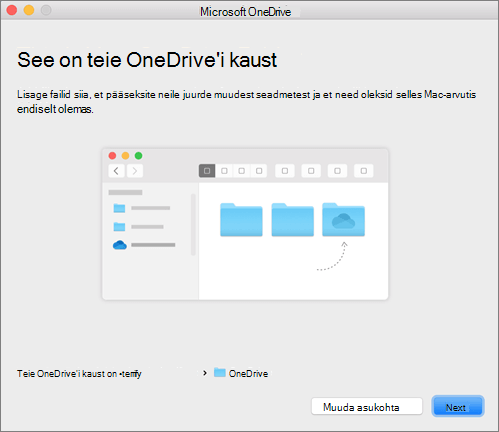Click the Lisage failid siia description text
Screen dimensions: 499x432
point(246,102)
